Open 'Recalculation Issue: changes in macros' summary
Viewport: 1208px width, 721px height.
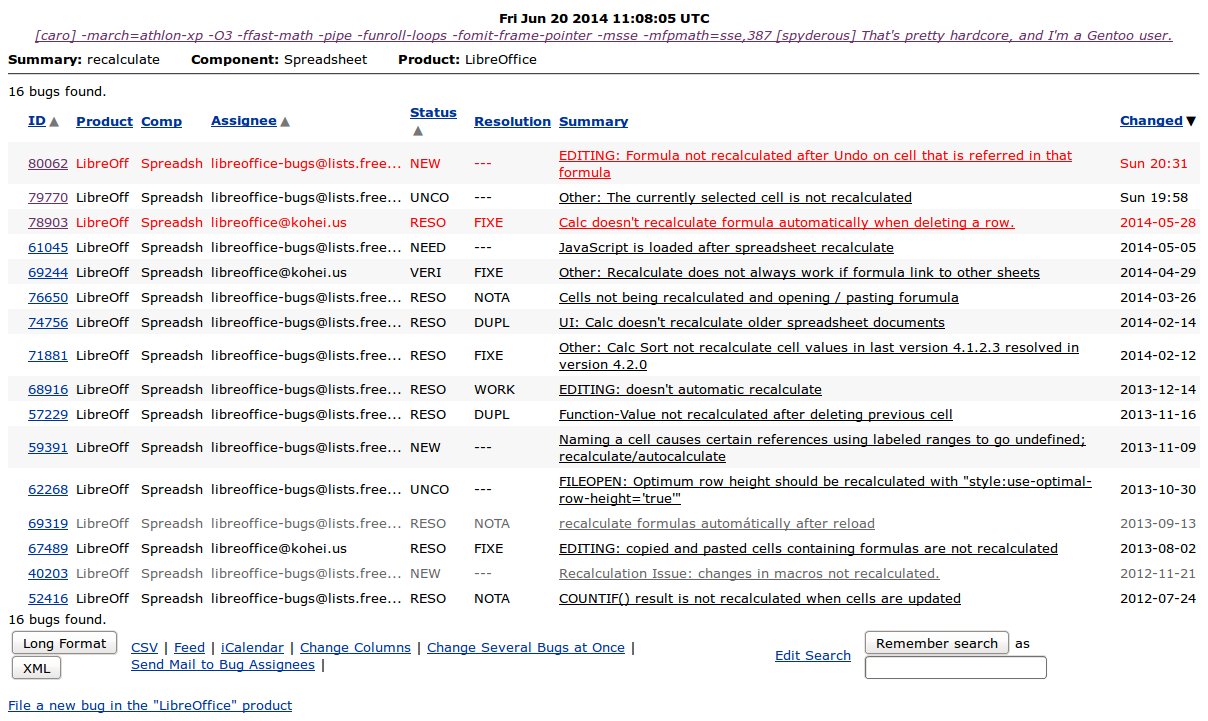[x=749, y=573]
